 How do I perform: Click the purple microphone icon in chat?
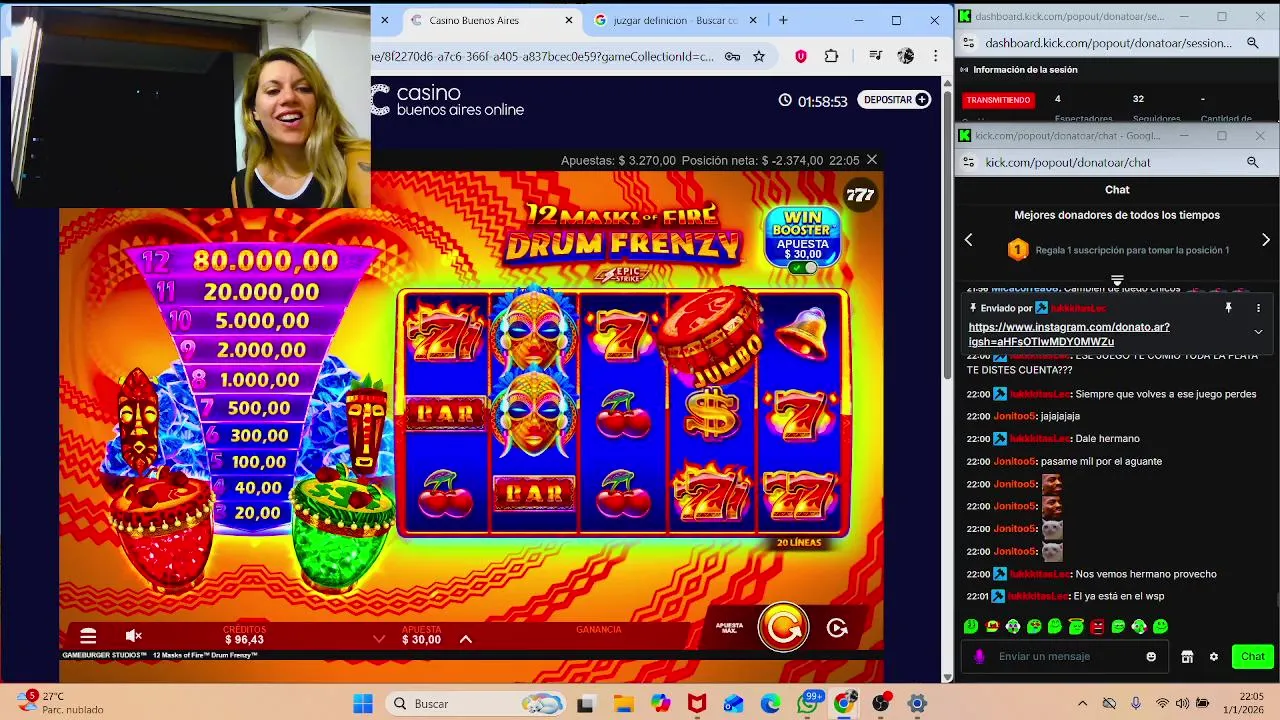pyautogui.click(x=979, y=656)
